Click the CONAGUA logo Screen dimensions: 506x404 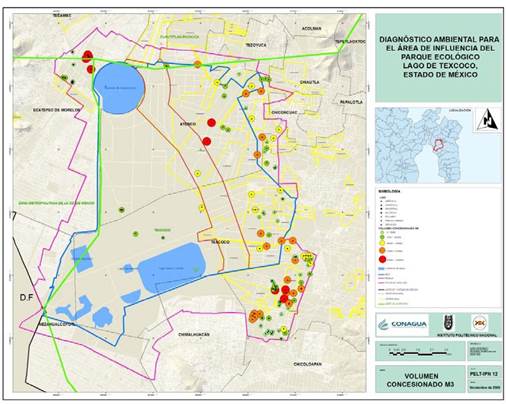tap(403, 324)
